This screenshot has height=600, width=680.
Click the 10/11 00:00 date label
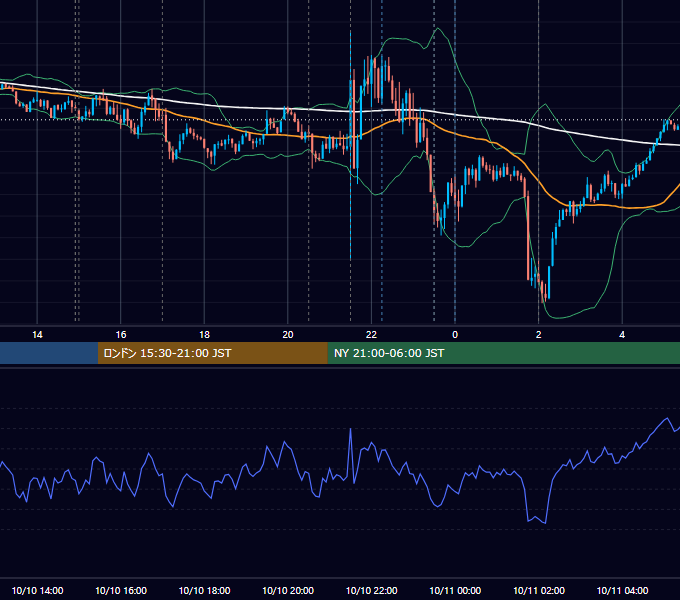point(455,590)
